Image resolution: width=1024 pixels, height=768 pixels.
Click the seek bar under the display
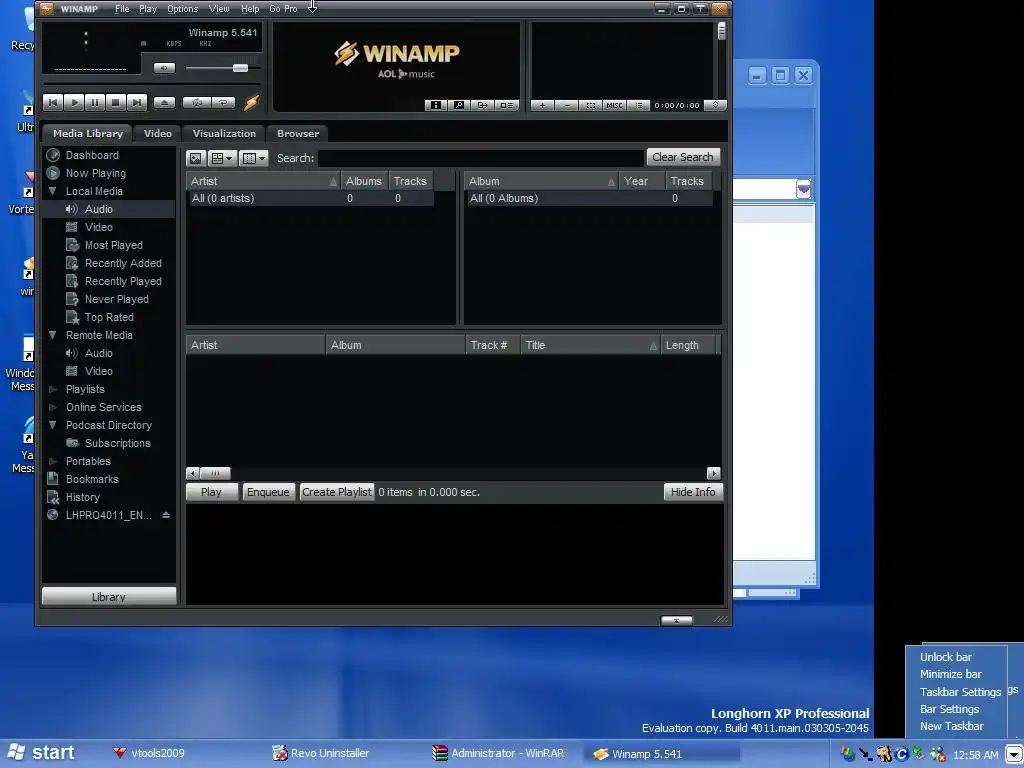coord(152,84)
